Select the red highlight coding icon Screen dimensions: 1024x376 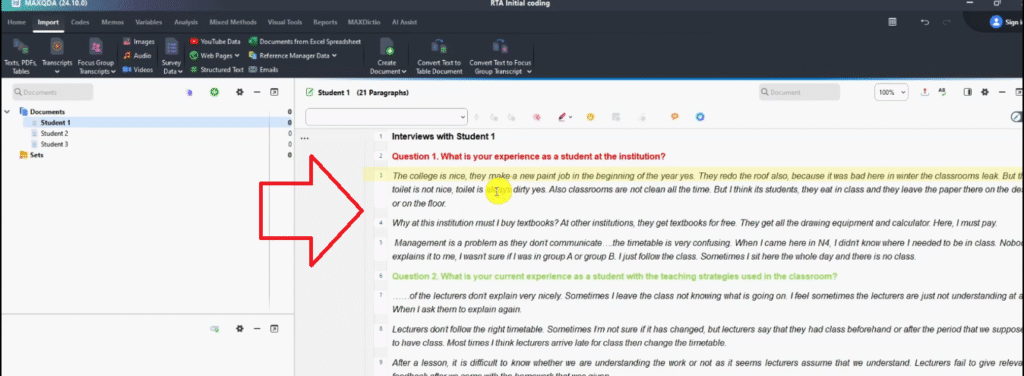point(536,117)
